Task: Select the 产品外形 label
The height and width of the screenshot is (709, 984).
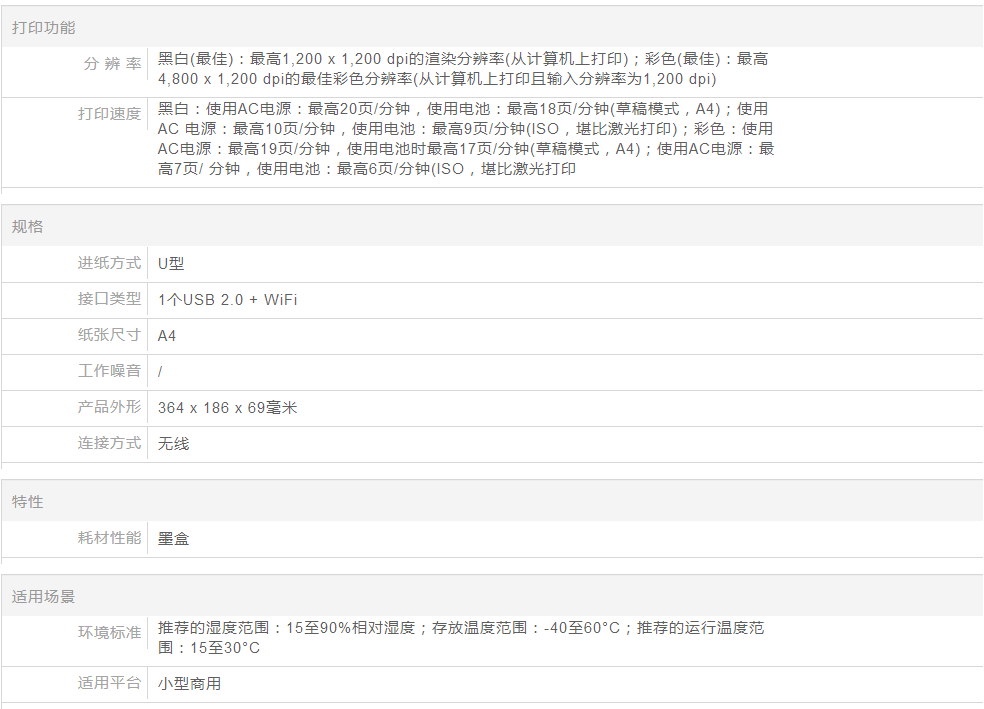Action: coord(109,408)
